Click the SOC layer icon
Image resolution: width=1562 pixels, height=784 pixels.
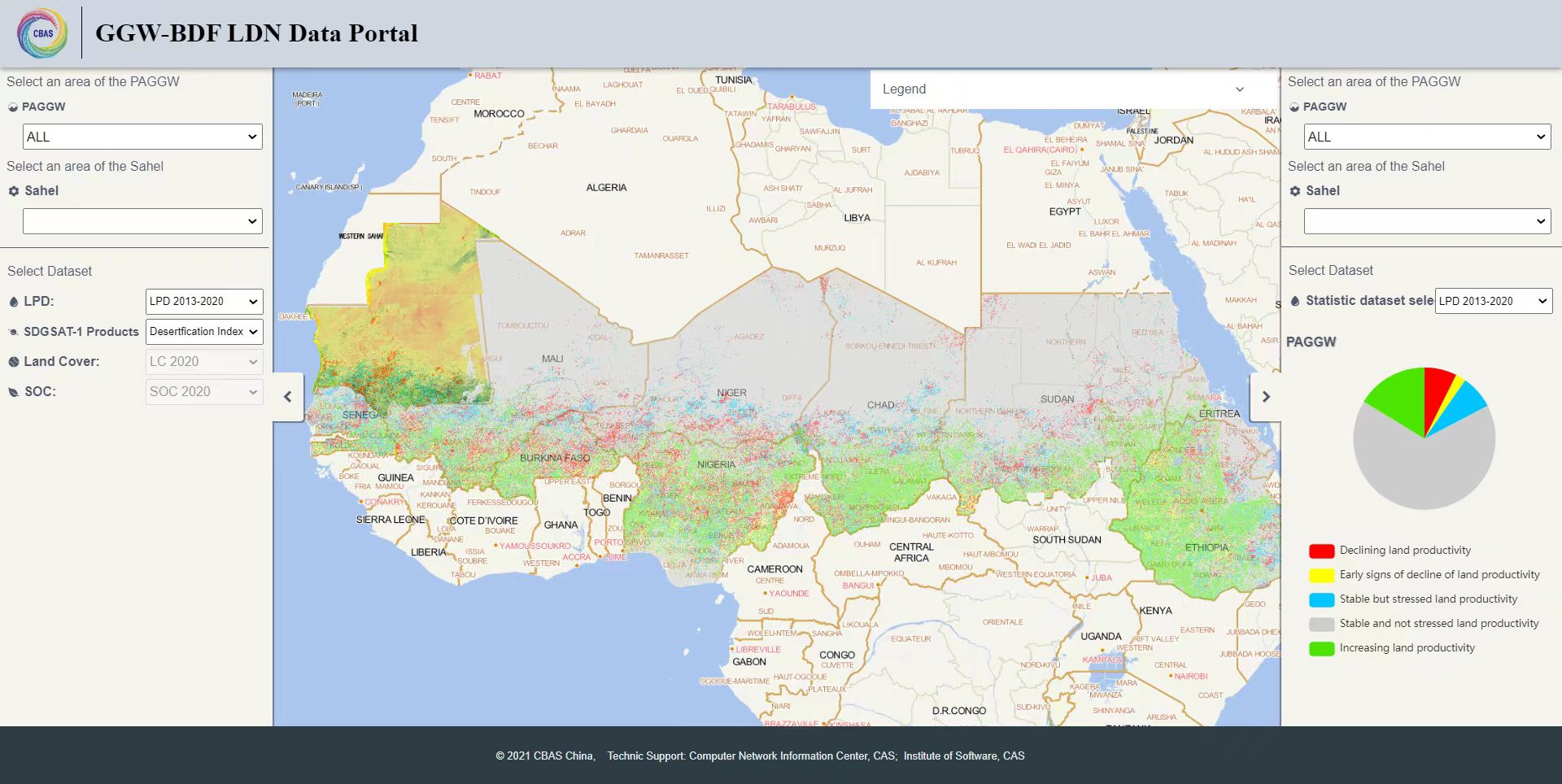click(14, 392)
